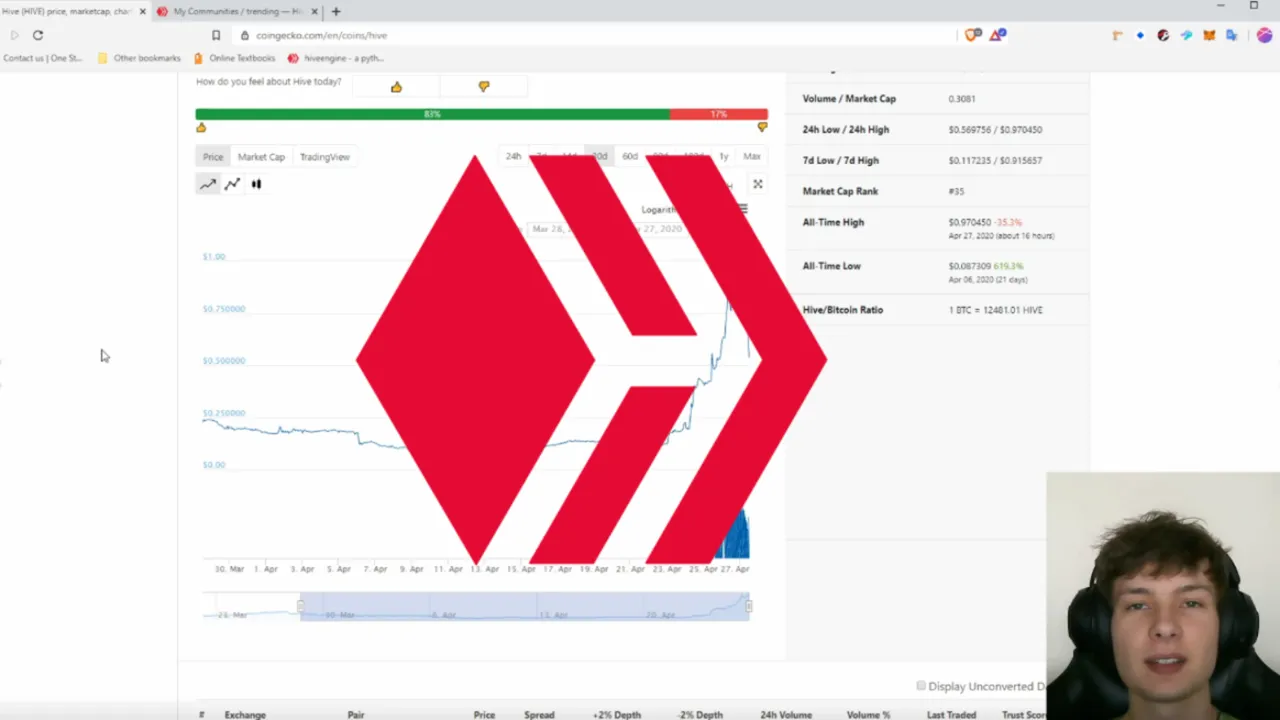
Task: Set chart range to 1y
Action: [724, 157]
